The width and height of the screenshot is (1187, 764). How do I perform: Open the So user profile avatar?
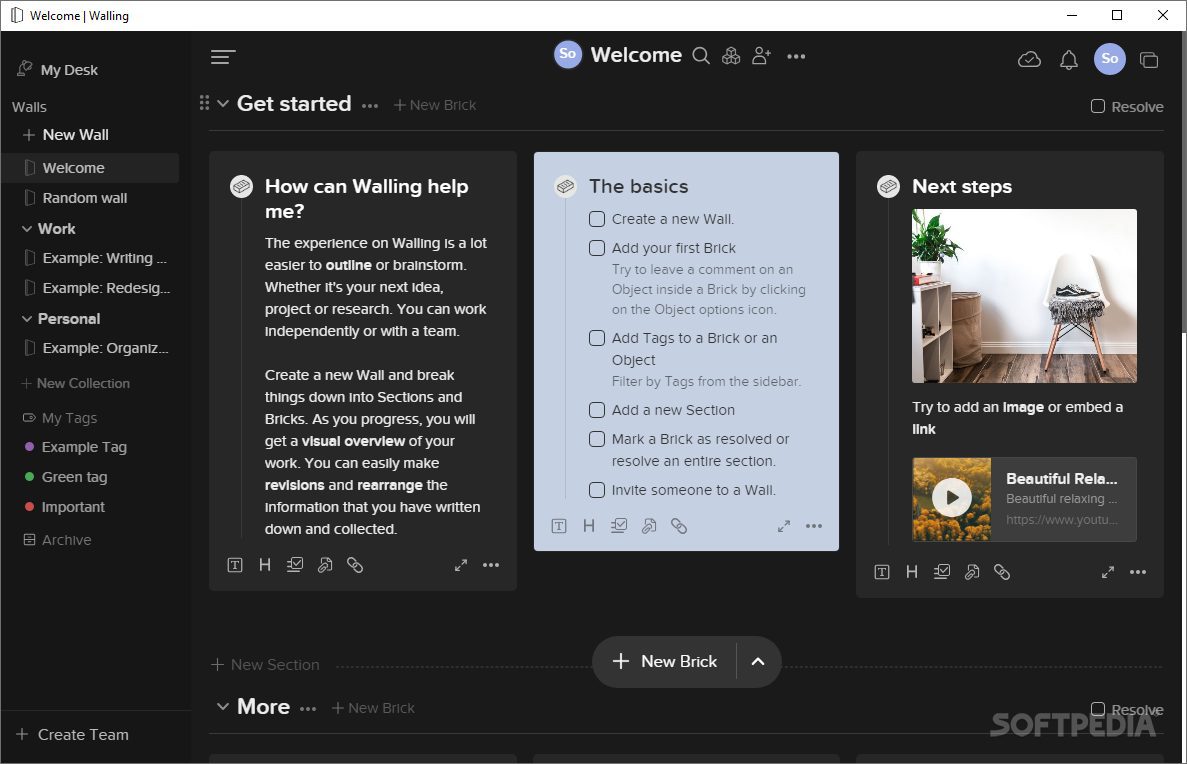1109,58
